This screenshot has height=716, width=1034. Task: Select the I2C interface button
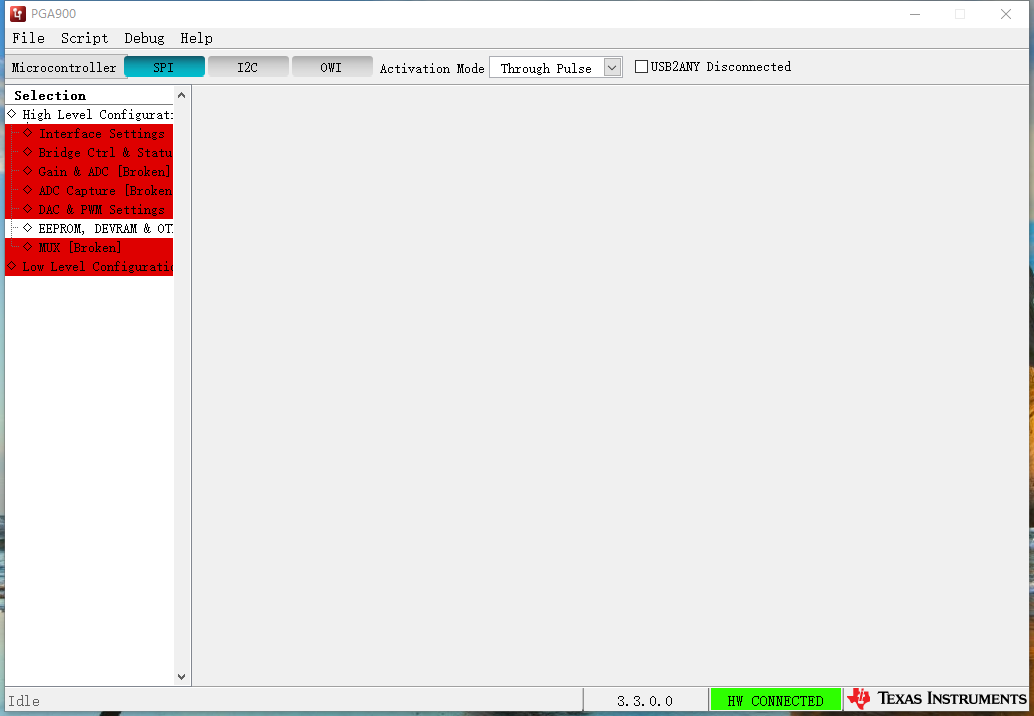[248, 67]
